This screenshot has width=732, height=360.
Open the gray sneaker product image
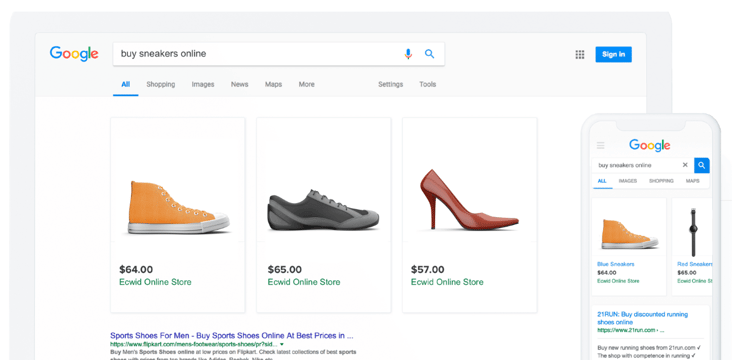tap(324, 210)
